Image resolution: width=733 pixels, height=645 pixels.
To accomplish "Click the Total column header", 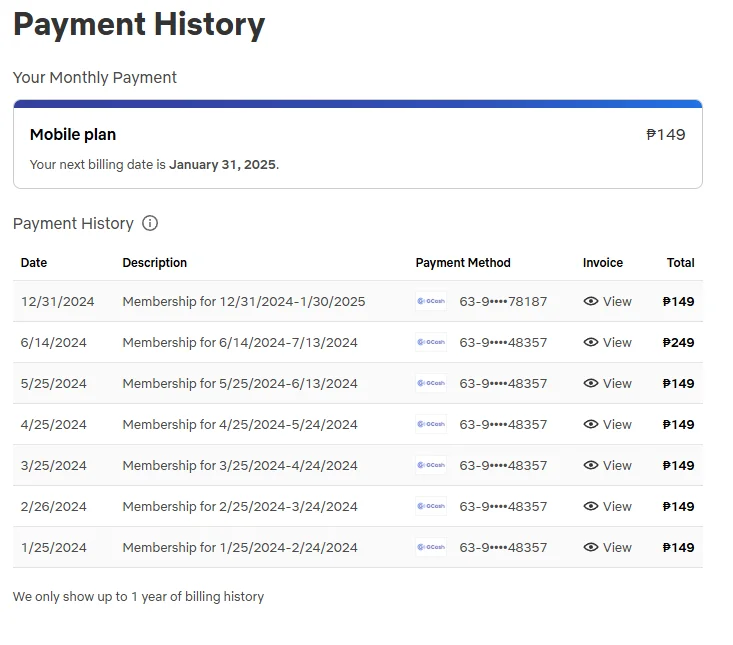I will [x=681, y=263].
